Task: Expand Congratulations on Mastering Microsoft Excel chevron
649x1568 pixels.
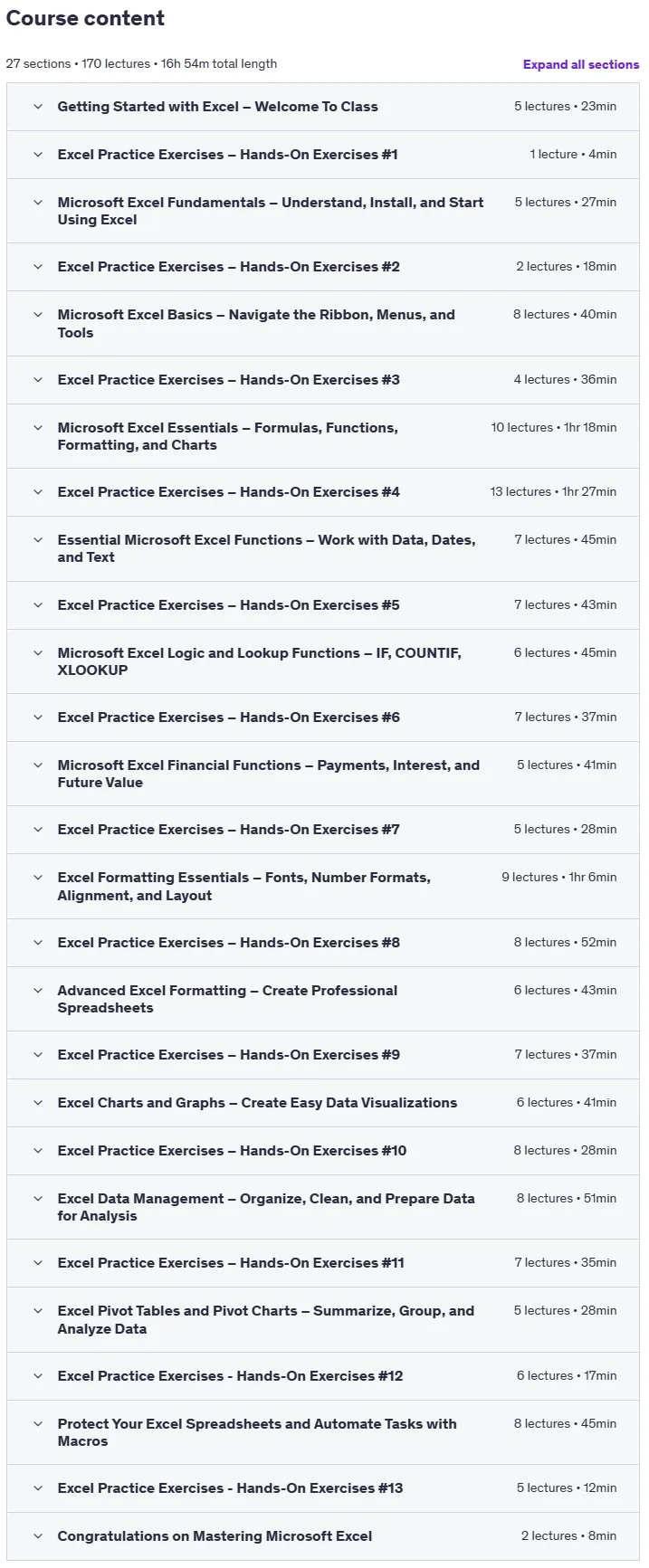Action: pos(38,1536)
